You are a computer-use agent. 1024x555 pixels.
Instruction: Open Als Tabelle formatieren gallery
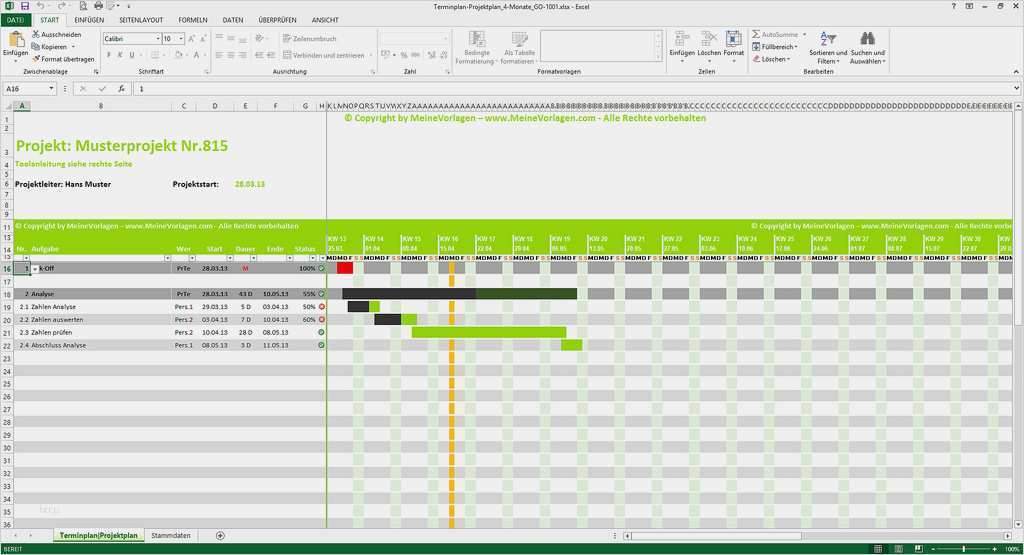point(519,48)
